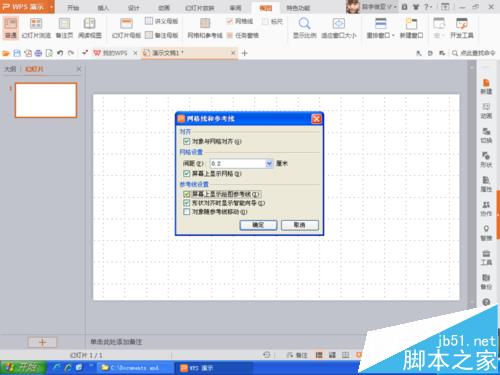Toggle 屏幕上显示网格 checkbox
The image size is (500, 375).
point(187,173)
